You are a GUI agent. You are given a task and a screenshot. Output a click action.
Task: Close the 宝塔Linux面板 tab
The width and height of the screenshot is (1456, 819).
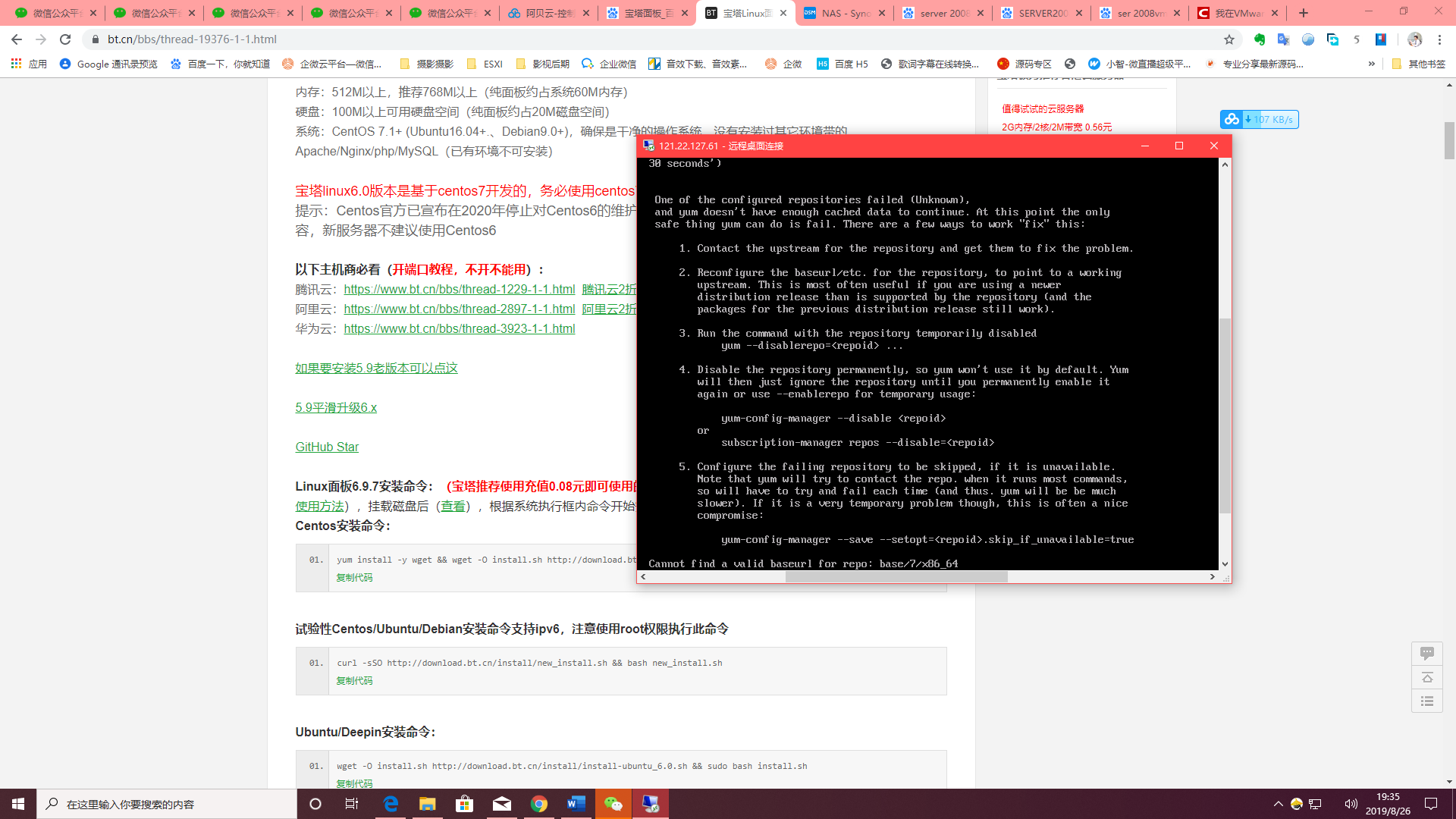click(783, 13)
